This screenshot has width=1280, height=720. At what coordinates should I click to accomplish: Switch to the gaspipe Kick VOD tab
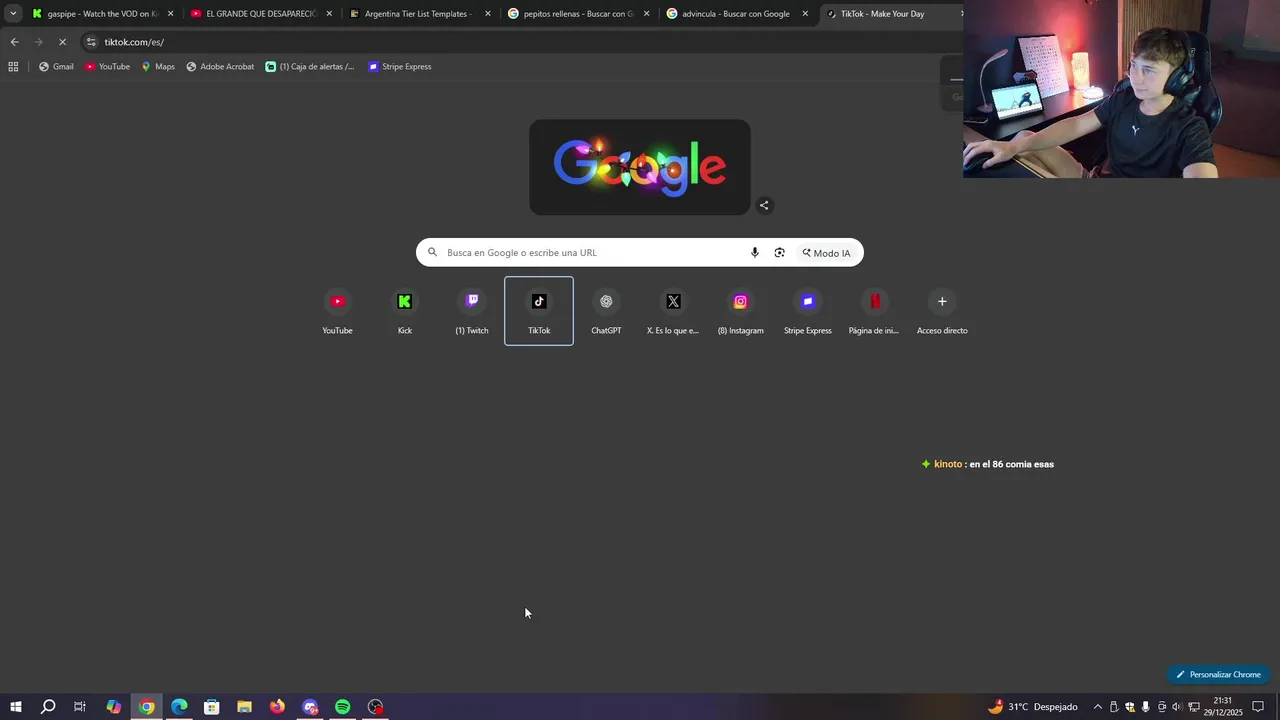[x=102, y=14]
